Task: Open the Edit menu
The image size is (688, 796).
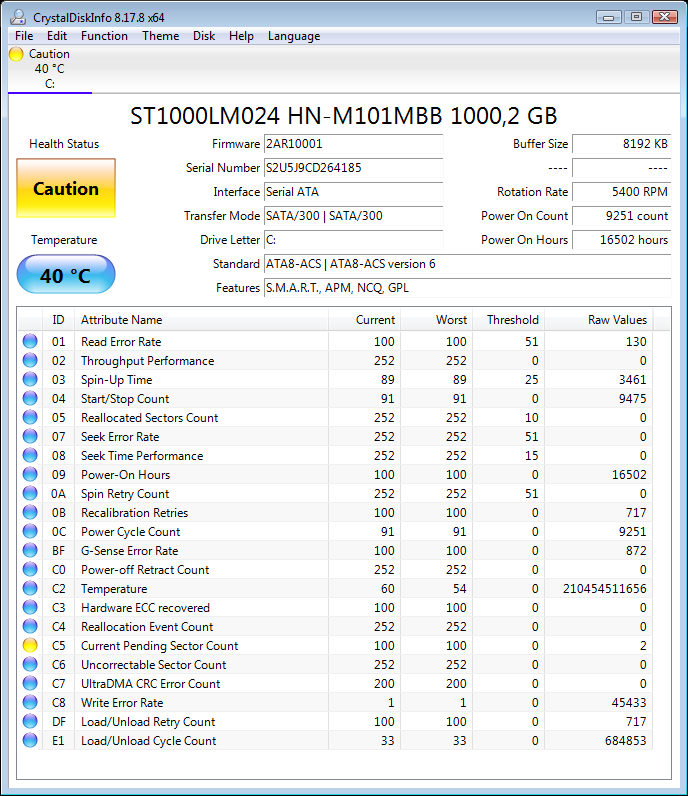Action: coord(57,36)
